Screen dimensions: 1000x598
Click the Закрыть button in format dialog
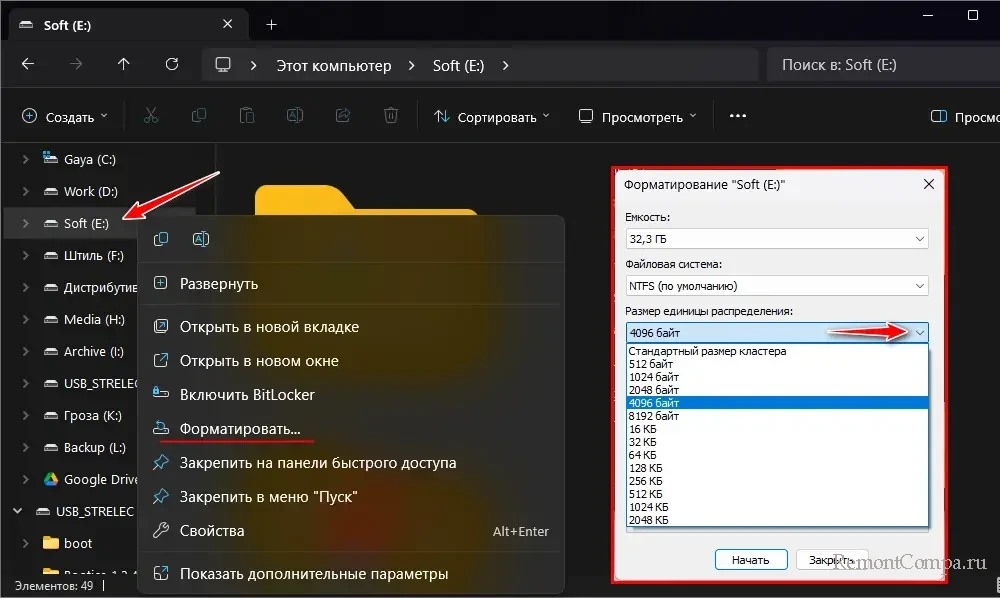832,560
